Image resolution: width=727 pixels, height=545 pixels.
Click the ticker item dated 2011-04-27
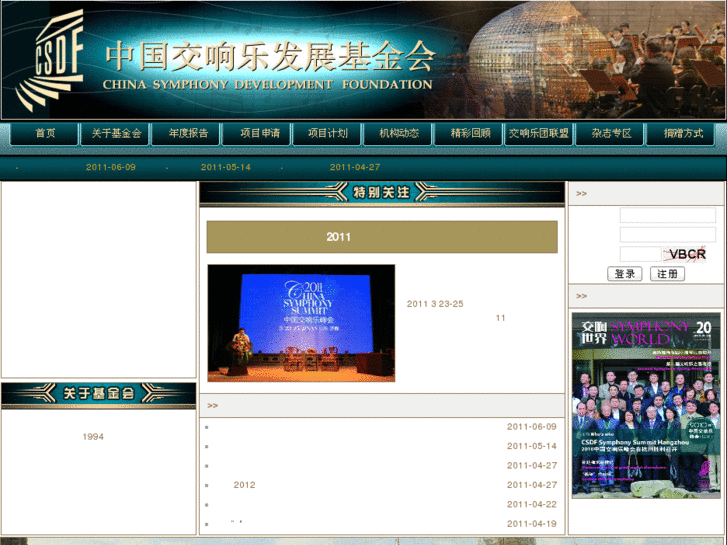(355, 167)
